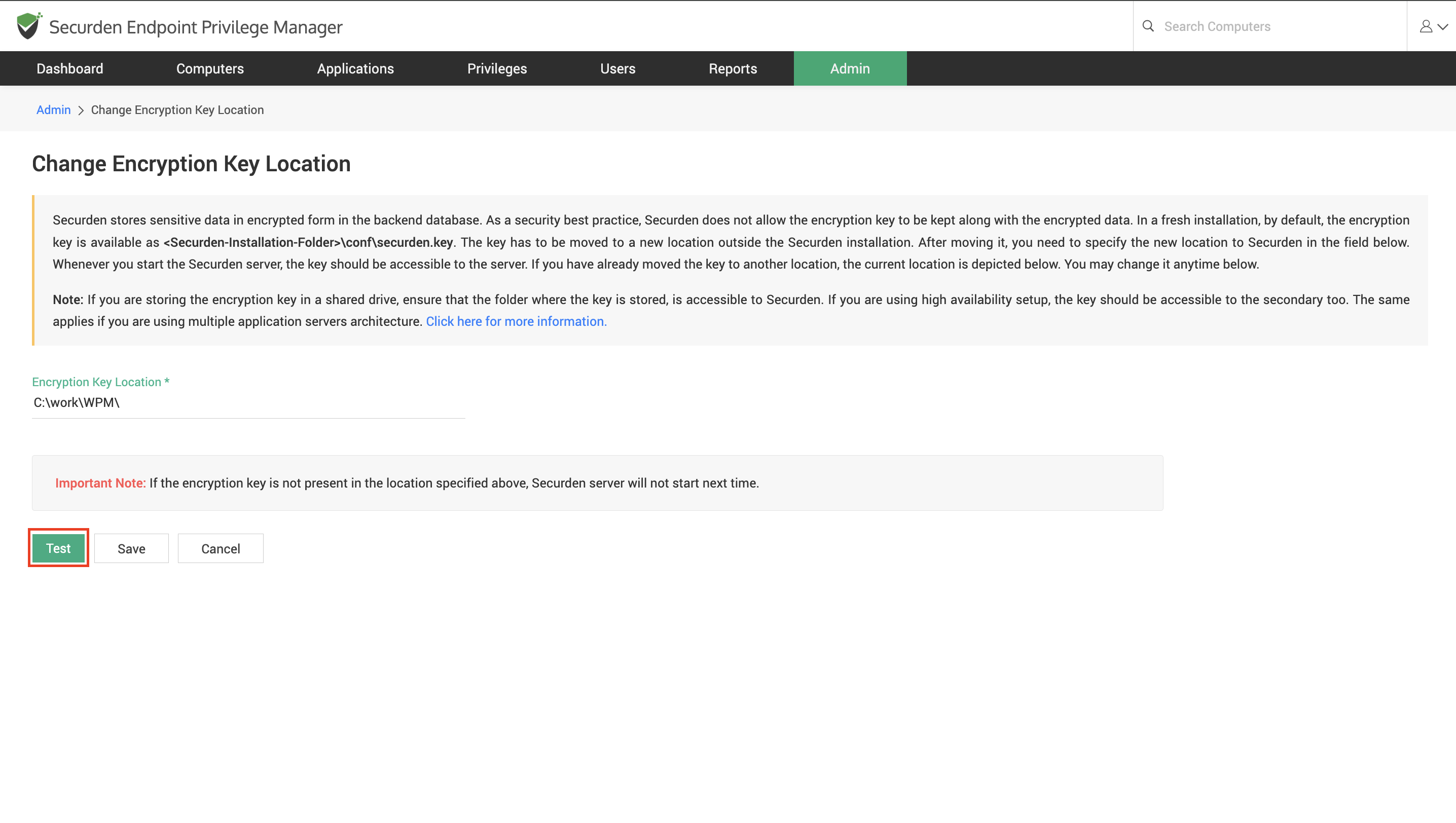Click the '<Securden-Installation-Folder>\conf\securden.key' path text

(x=308, y=242)
